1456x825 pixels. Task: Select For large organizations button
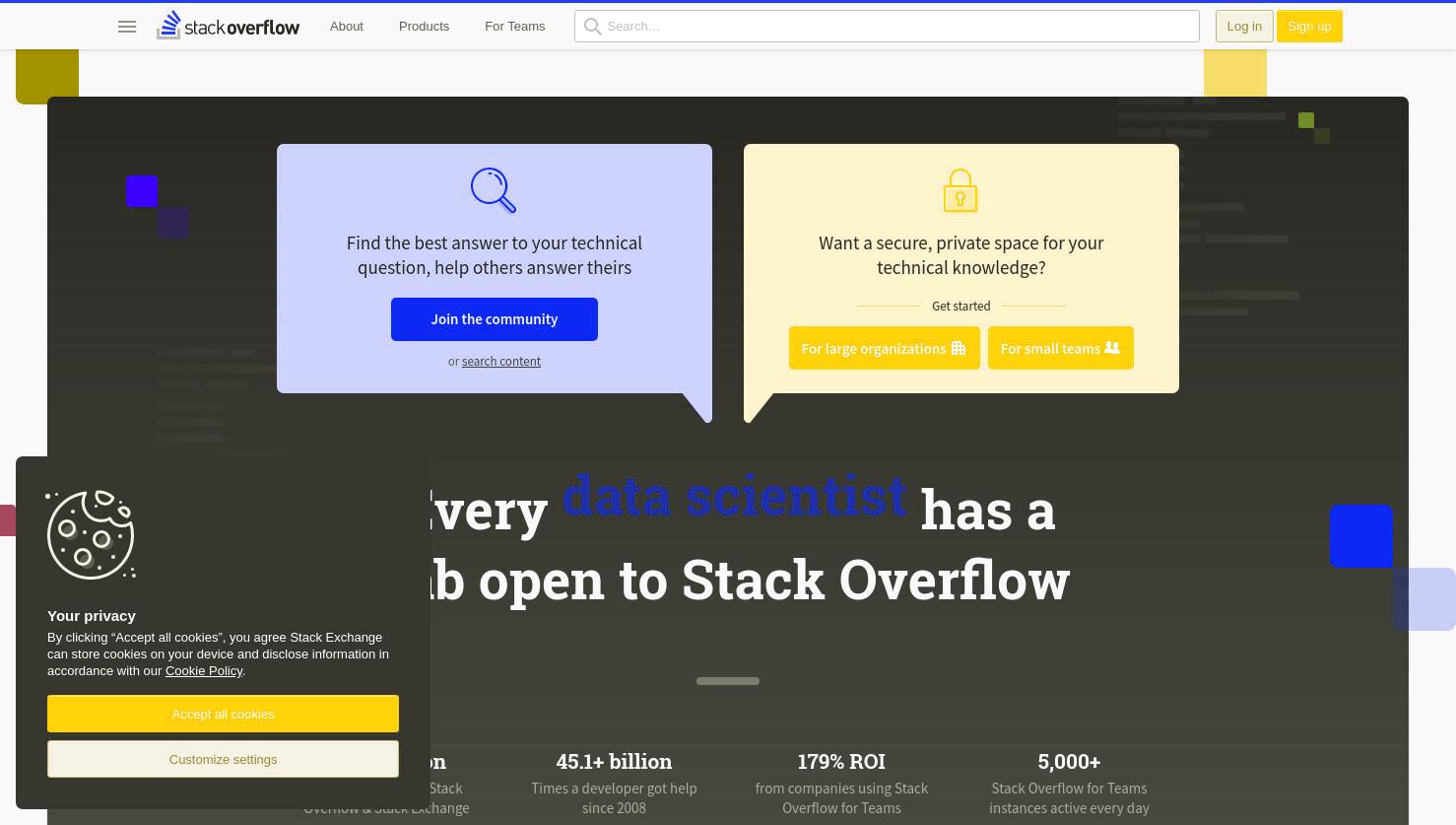click(885, 348)
